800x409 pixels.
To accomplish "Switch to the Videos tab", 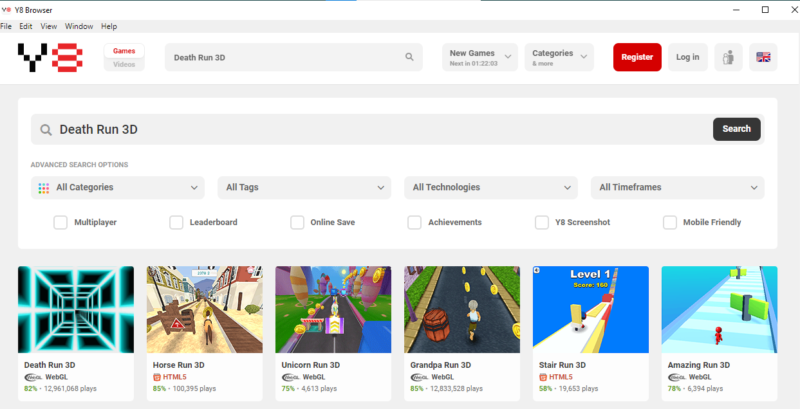I will pos(124,64).
